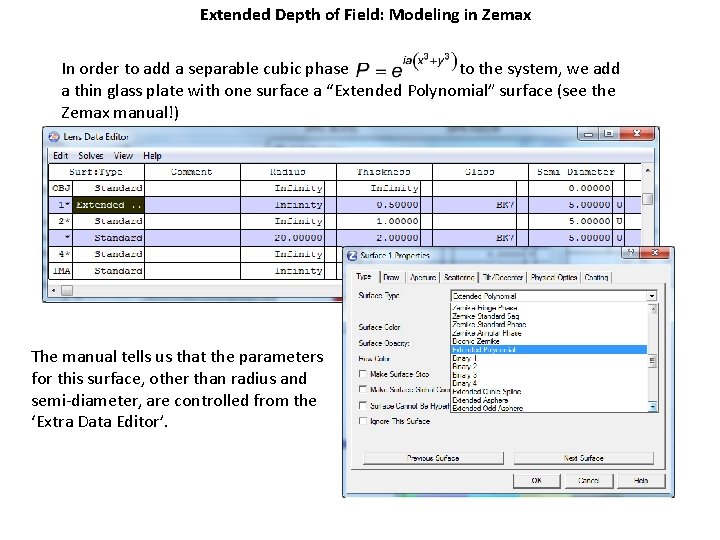Click the 0.50000 thickness cell
Image resolution: width=720 pixels, height=540 pixels.
click(379, 205)
